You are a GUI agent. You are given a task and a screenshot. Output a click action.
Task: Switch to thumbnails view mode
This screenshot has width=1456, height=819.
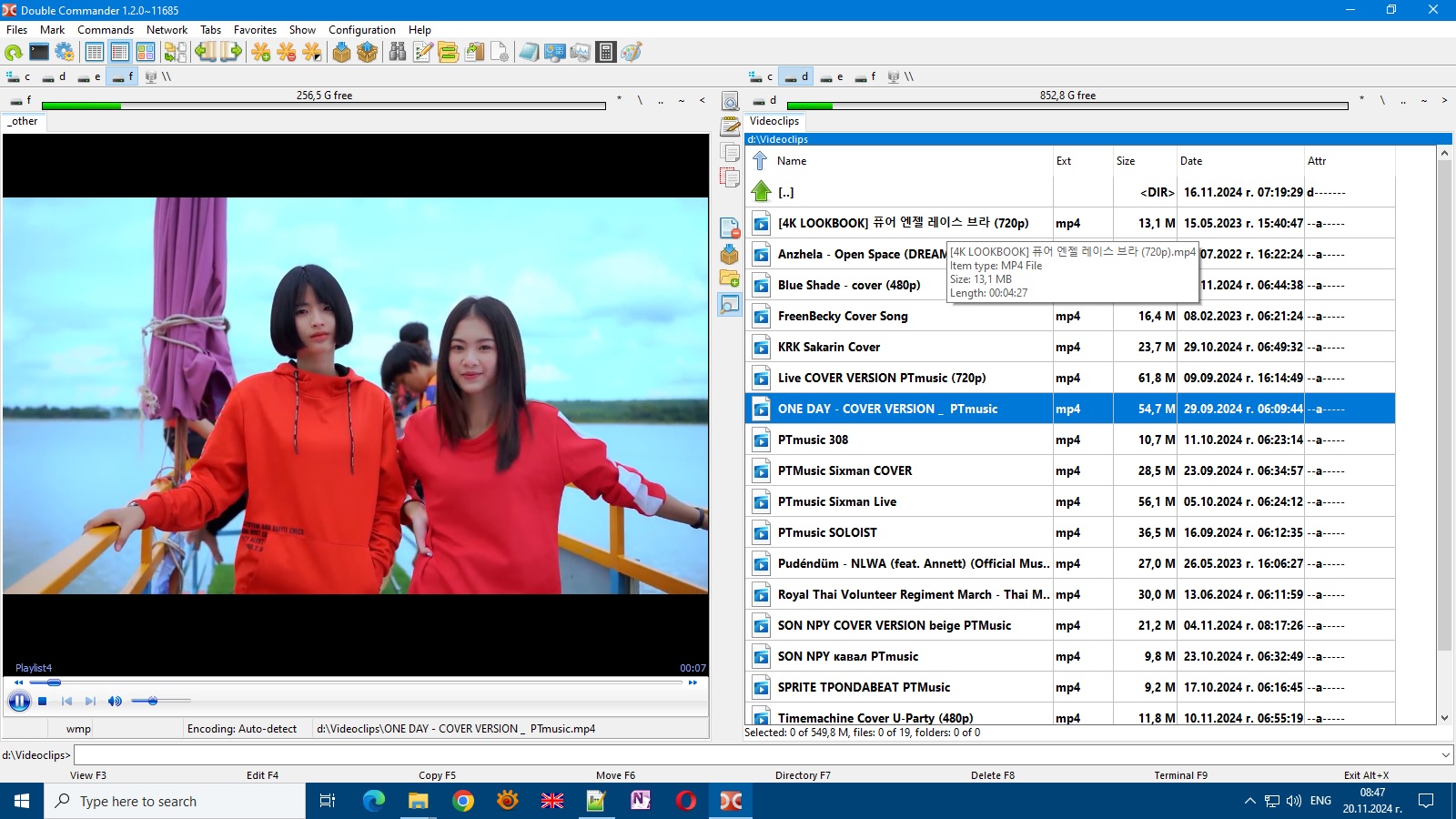click(146, 53)
